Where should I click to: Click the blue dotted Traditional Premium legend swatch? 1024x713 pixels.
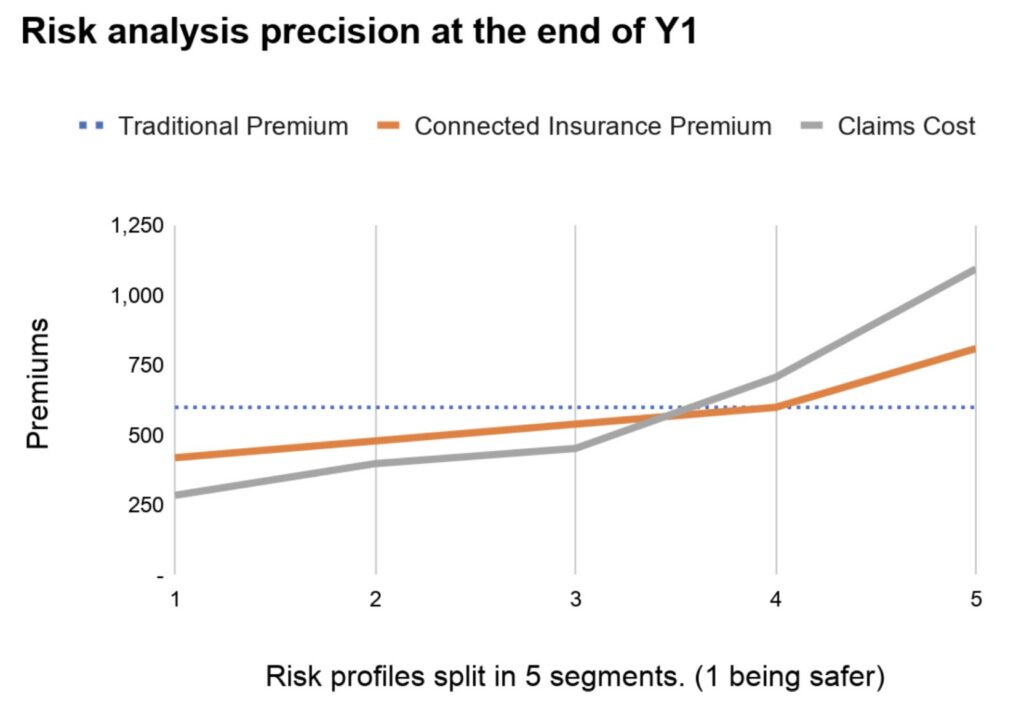click(93, 127)
